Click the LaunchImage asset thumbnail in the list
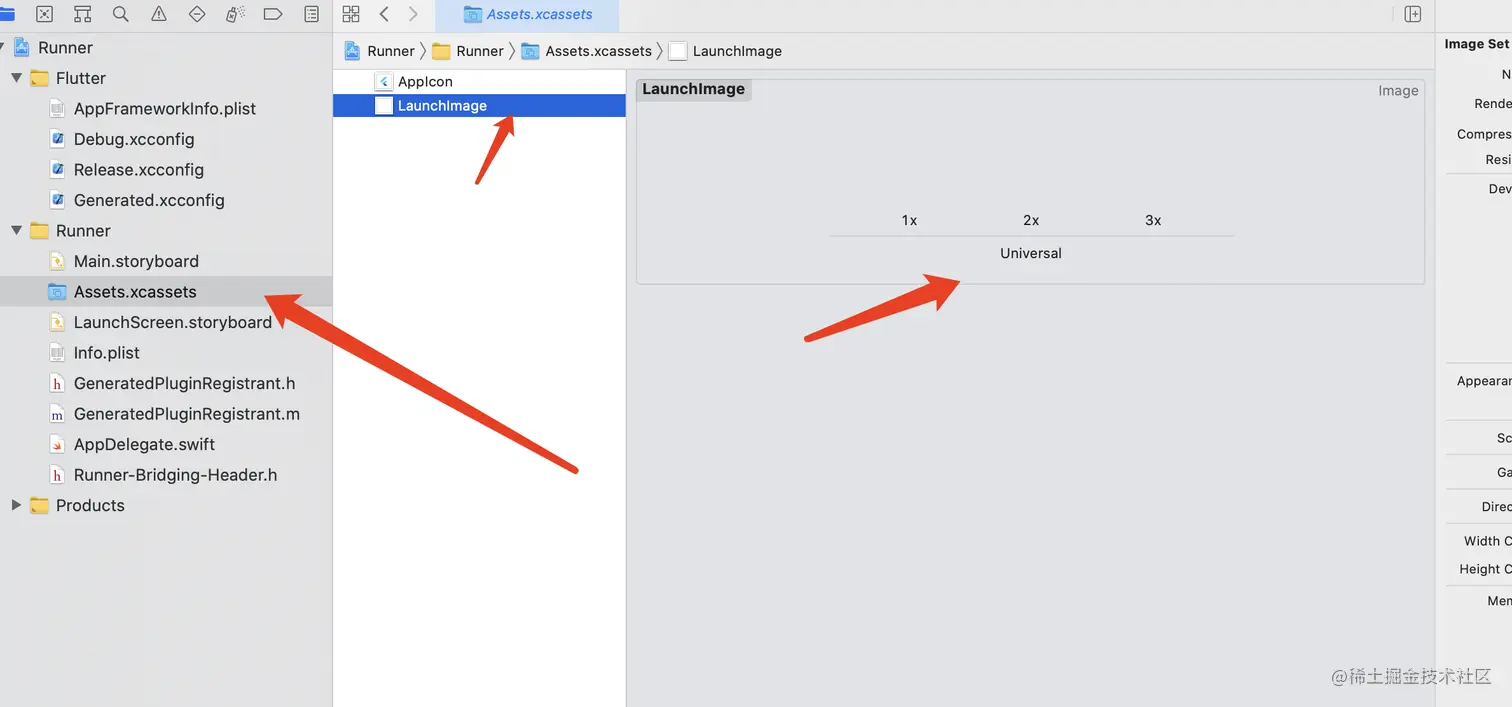 (x=384, y=106)
